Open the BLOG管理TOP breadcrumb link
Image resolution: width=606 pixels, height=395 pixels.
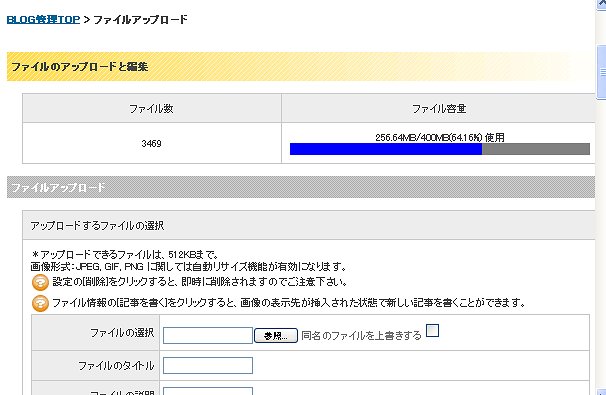(43, 19)
